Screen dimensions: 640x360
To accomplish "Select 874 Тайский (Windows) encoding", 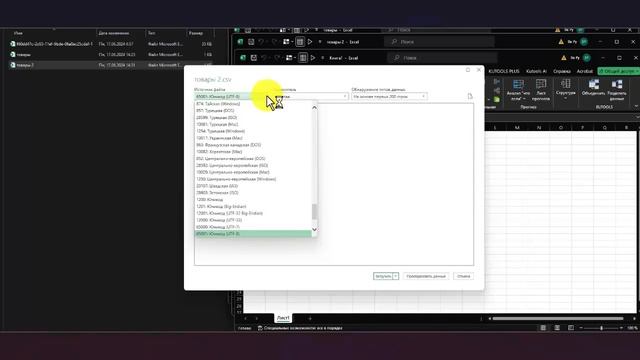I will point(253,104).
